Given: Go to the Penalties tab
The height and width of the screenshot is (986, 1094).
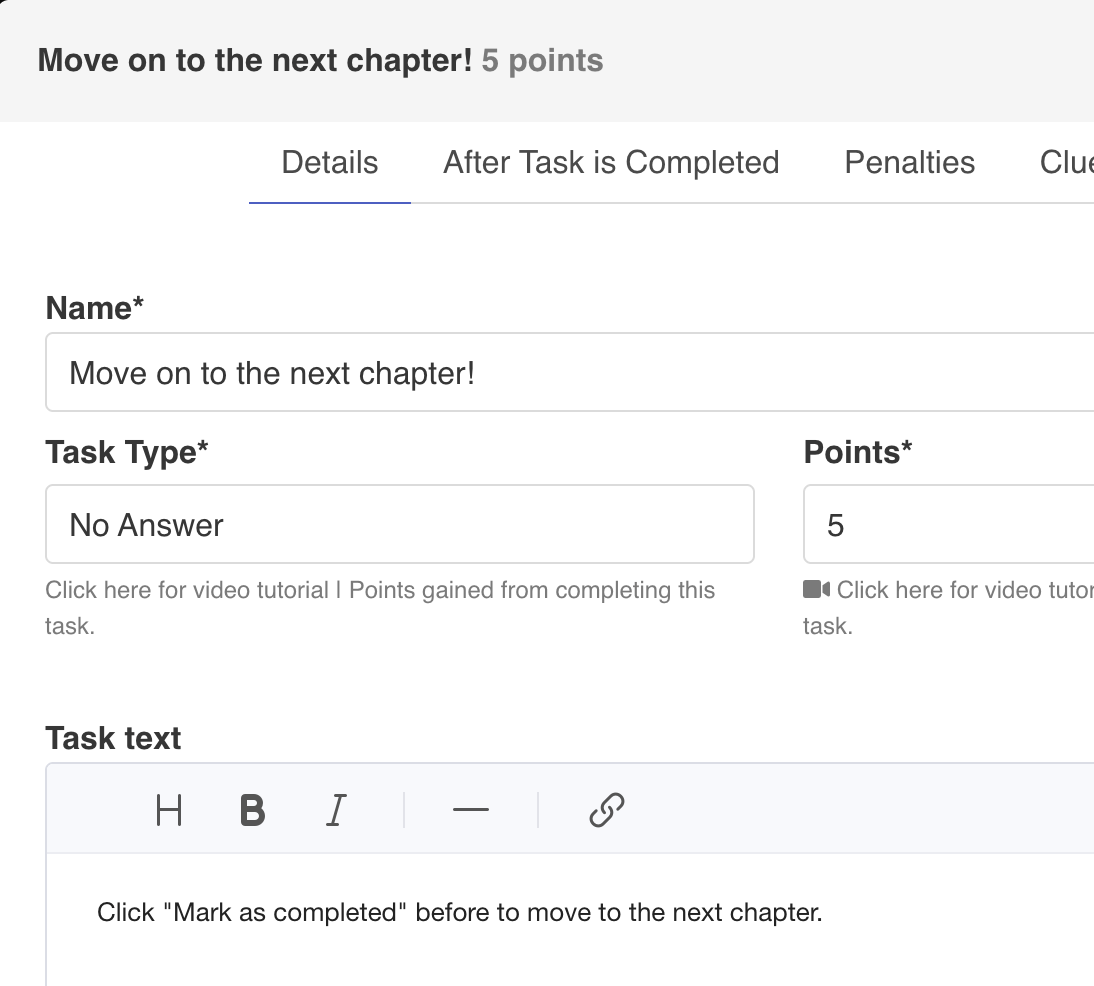Looking at the screenshot, I should click(x=909, y=163).
